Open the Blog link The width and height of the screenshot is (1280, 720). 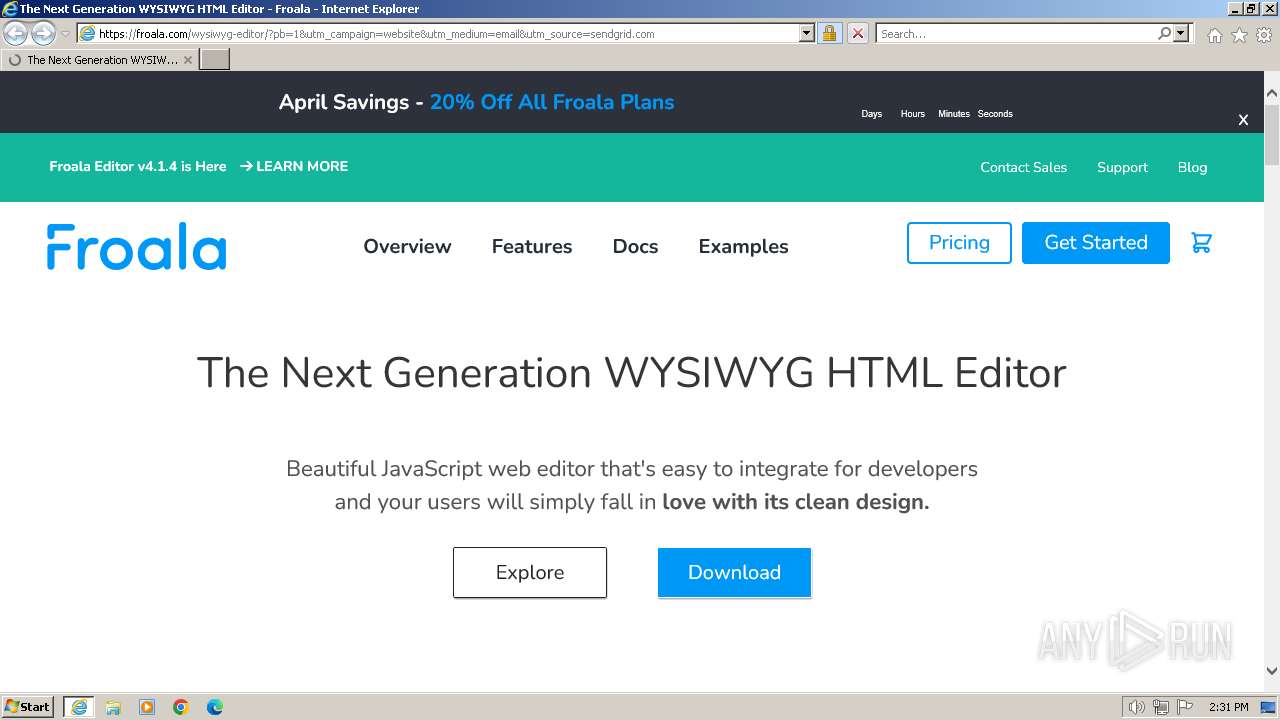tap(1192, 167)
